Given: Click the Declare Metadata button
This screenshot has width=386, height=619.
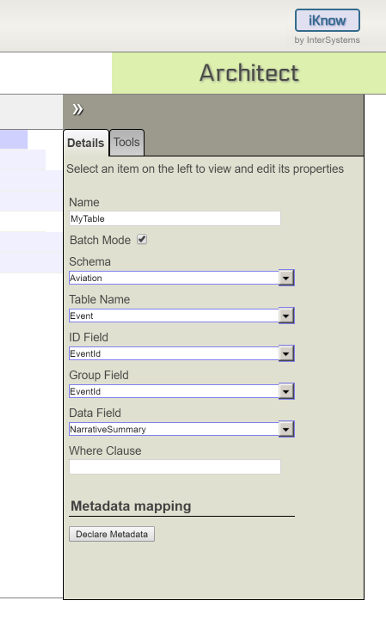Looking at the screenshot, I should pyautogui.click(x=112, y=534).
